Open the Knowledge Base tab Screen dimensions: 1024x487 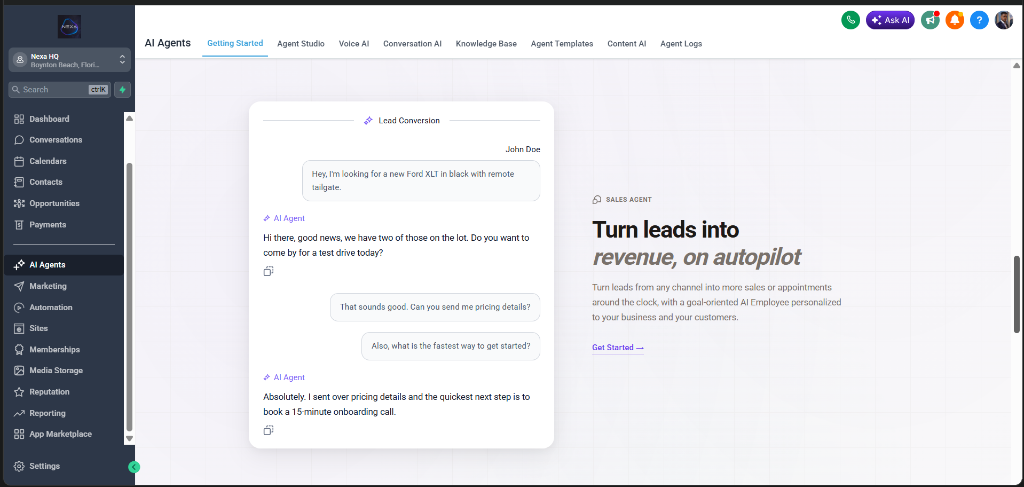pos(486,44)
